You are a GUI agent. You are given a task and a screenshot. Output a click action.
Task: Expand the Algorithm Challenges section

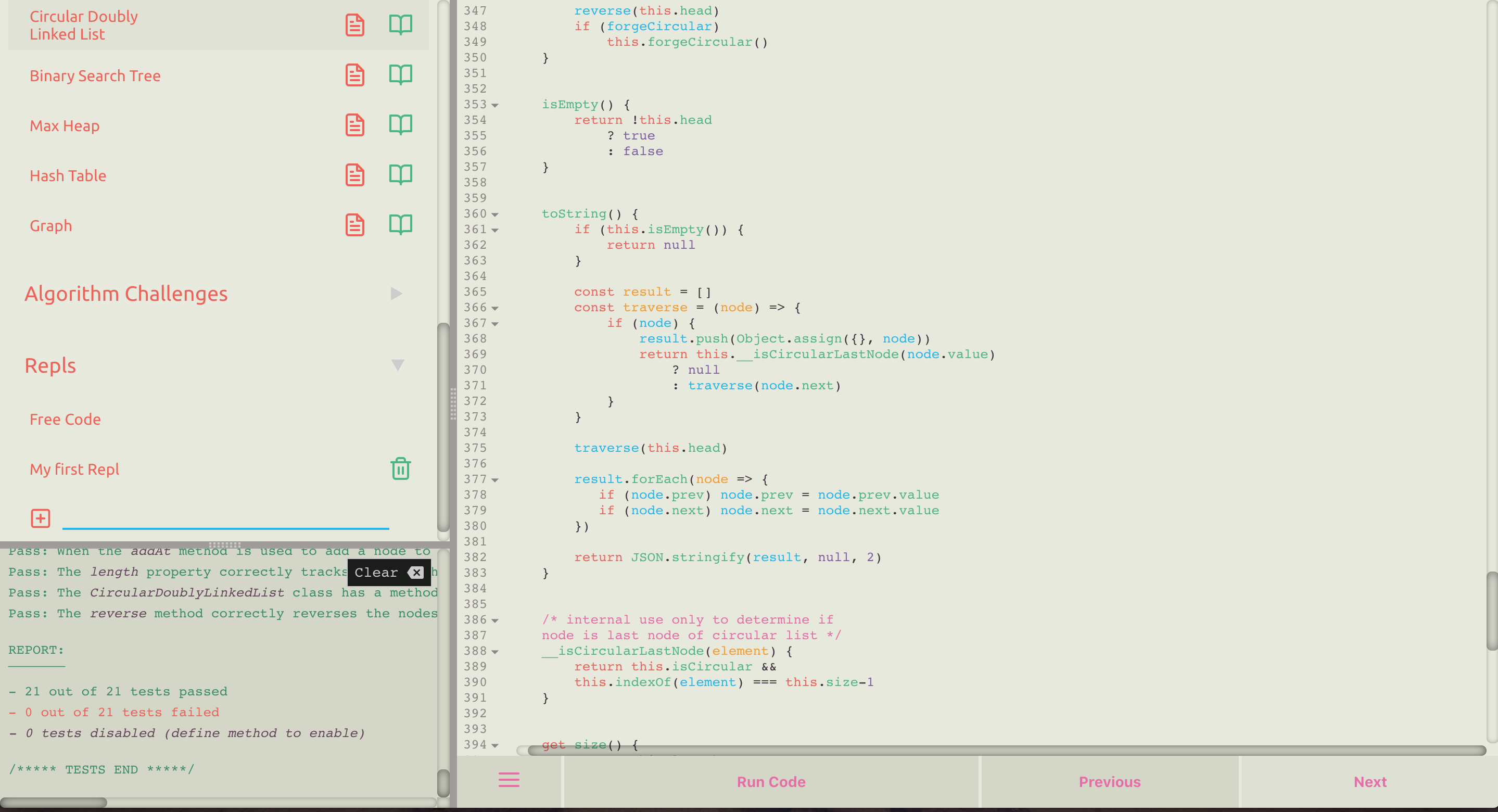(396, 293)
